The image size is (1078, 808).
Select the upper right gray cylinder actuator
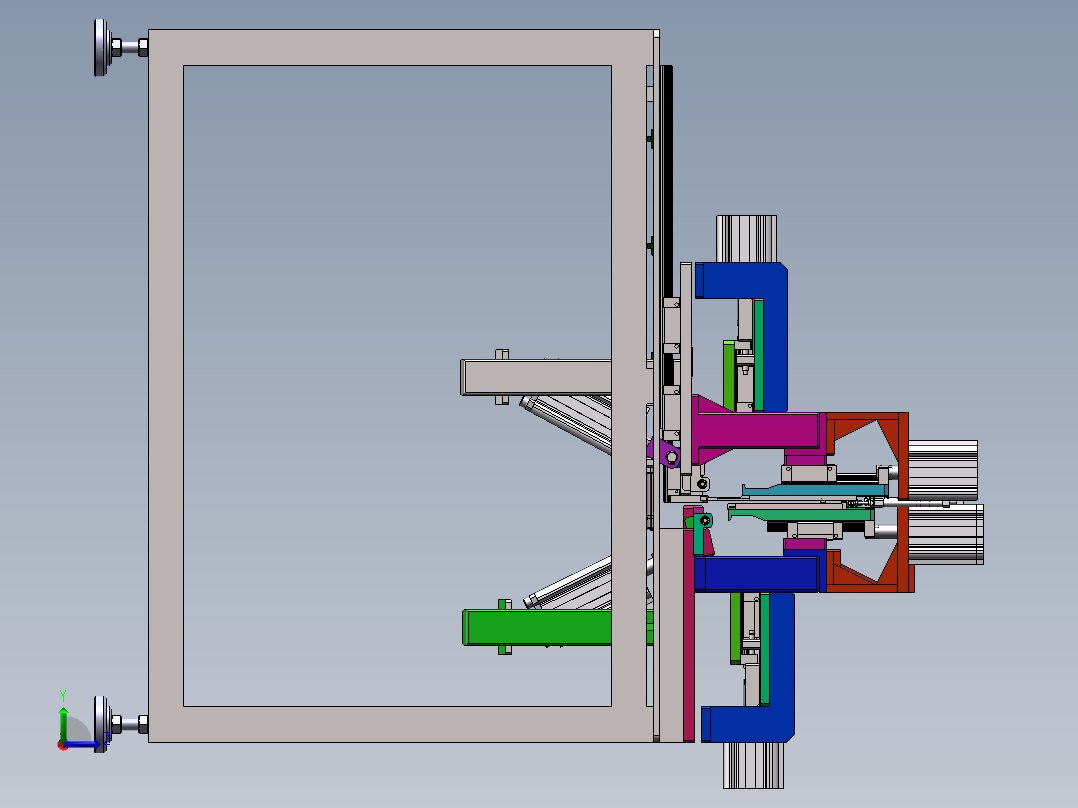tap(943, 470)
